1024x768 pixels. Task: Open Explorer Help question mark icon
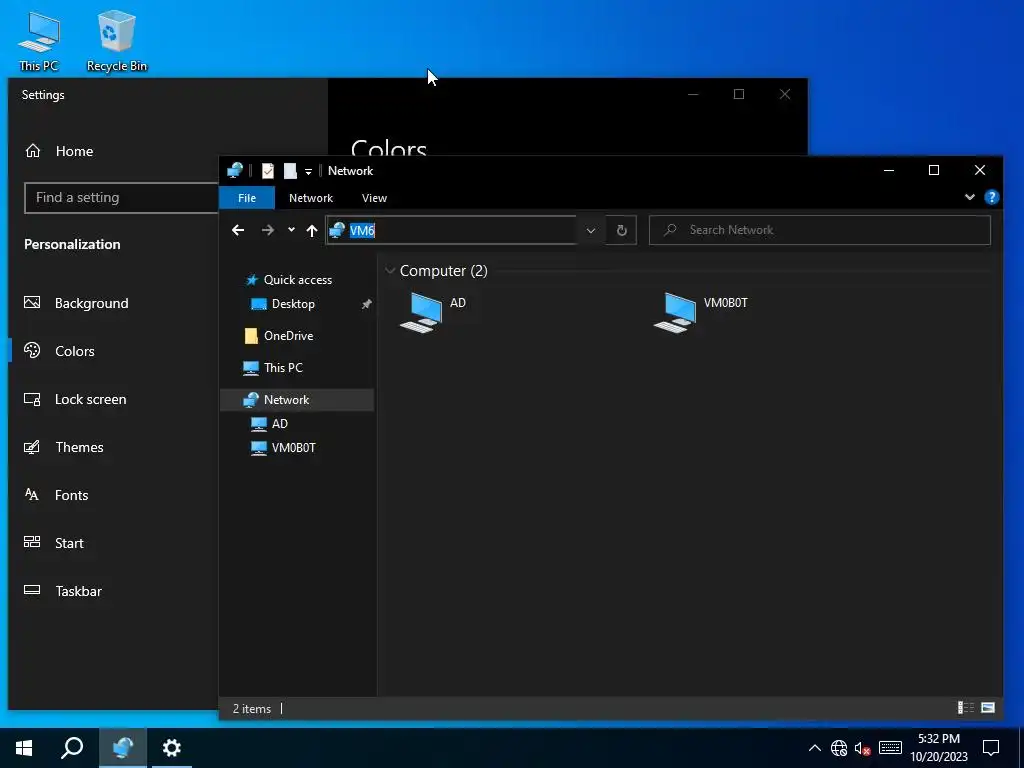(x=991, y=197)
